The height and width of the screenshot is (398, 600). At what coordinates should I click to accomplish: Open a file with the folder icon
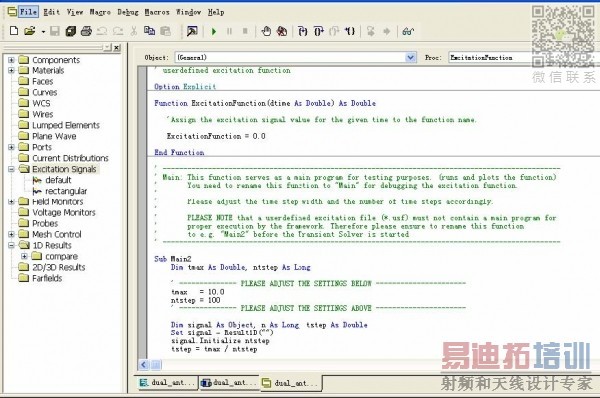click(30, 31)
